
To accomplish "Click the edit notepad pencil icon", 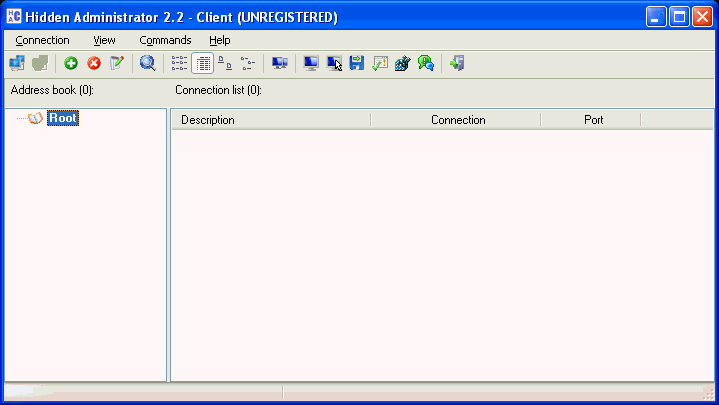I will pos(118,63).
